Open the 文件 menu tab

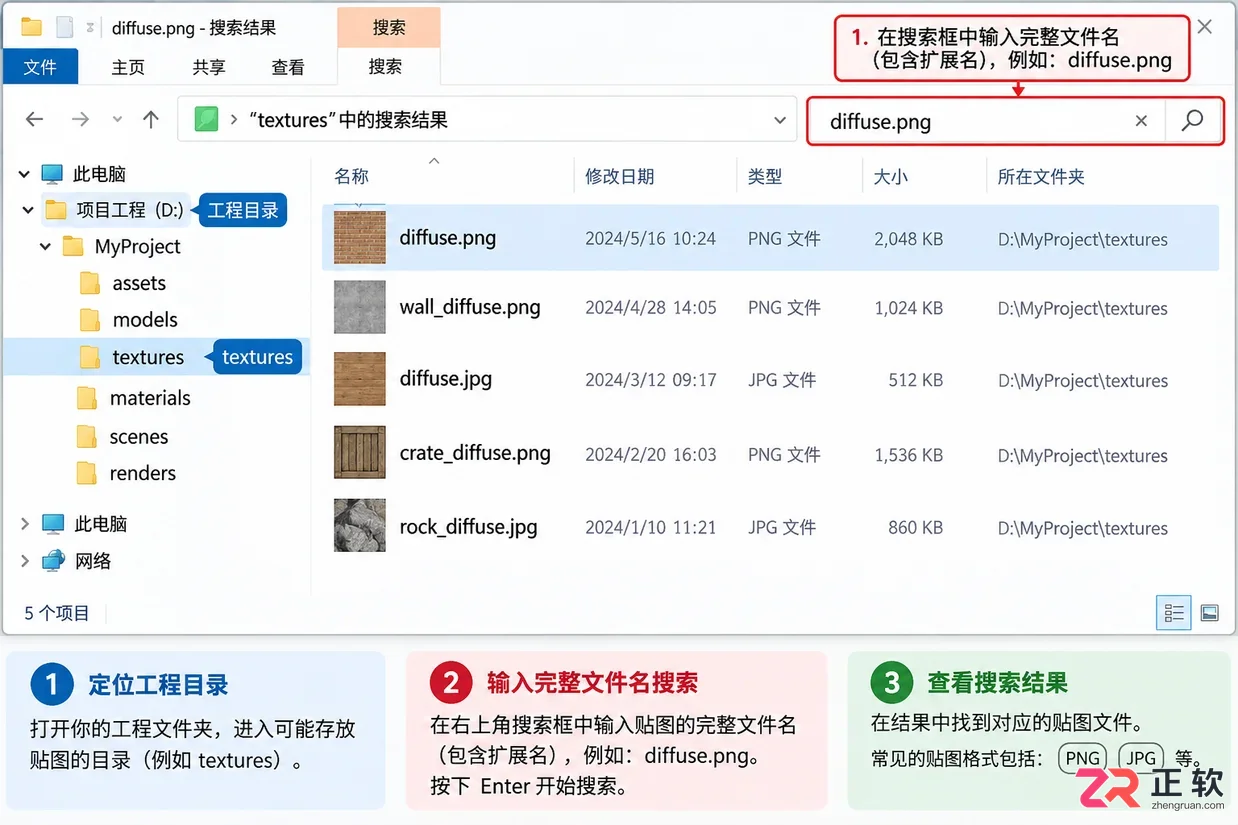pos(40,67)
